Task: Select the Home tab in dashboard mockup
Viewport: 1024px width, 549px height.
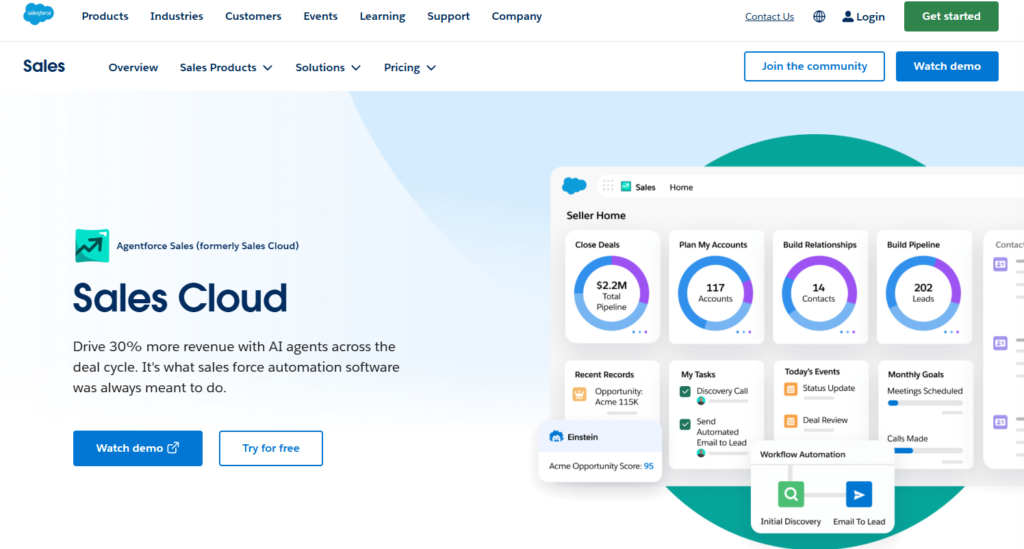Action: pos(681,187)
